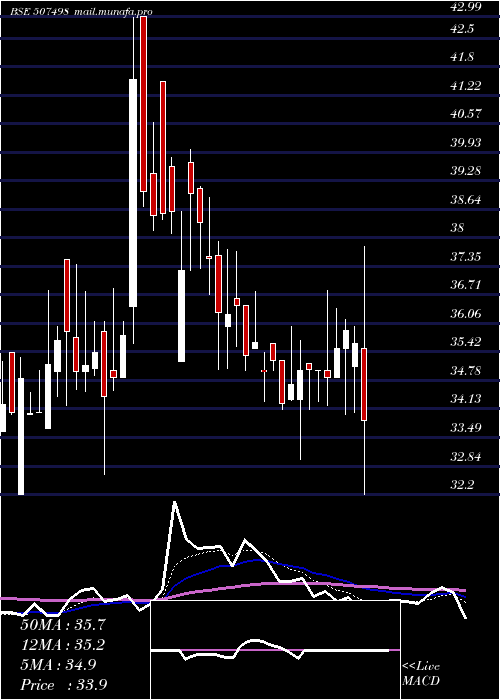Click the 39.28 price axis label
The width and height of the screenshot is (500, 700).
(x=467, y=171)
